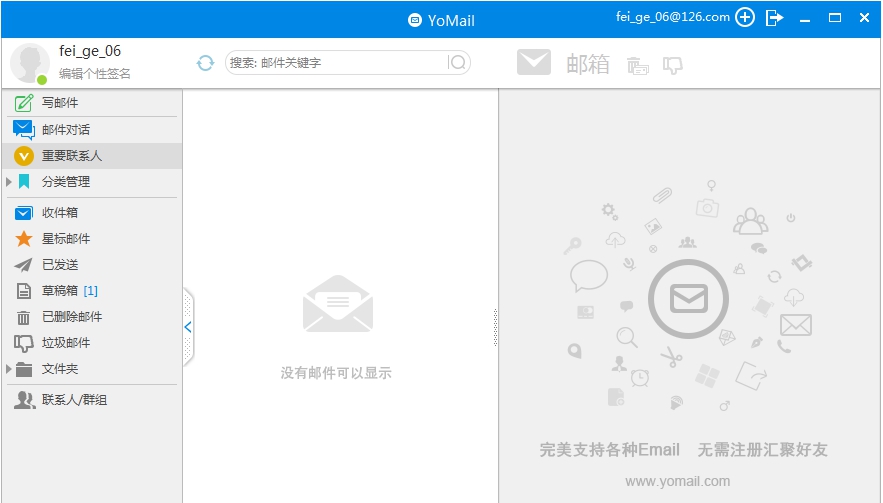Image resolution: width=883 pixels, height=503 pixels.
Task: Log out using the exit arrow icon
Action: point(775,17)
